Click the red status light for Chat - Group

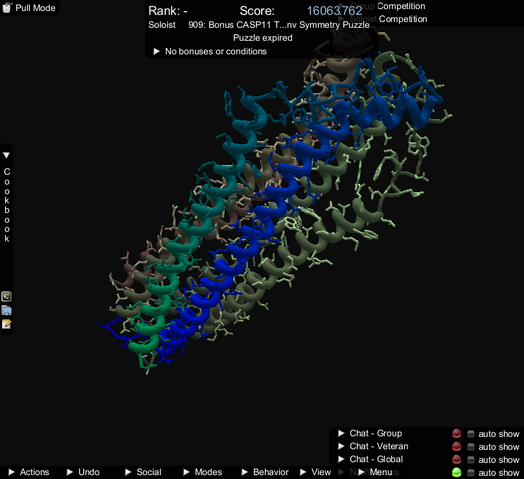point(456,434)
